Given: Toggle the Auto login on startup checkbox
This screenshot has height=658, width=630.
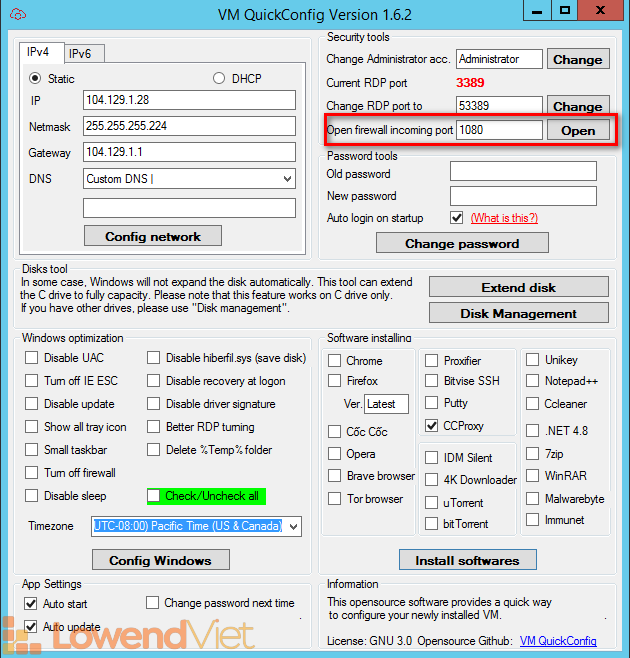Looking at the screenshot, I should (x=457, y=218).
